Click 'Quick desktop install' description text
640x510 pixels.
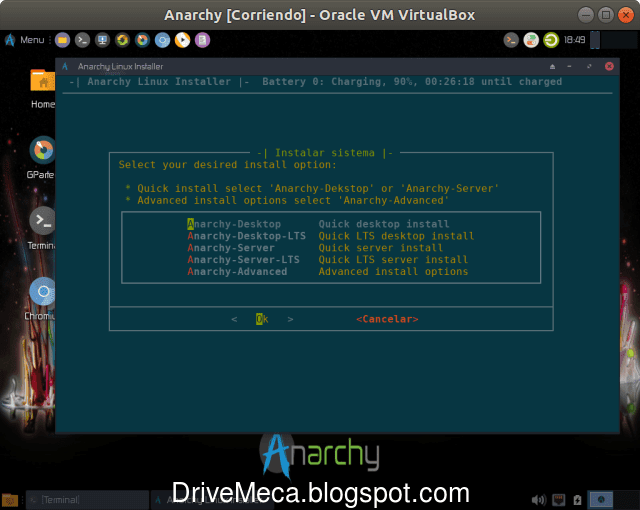[x=384, y=224]
